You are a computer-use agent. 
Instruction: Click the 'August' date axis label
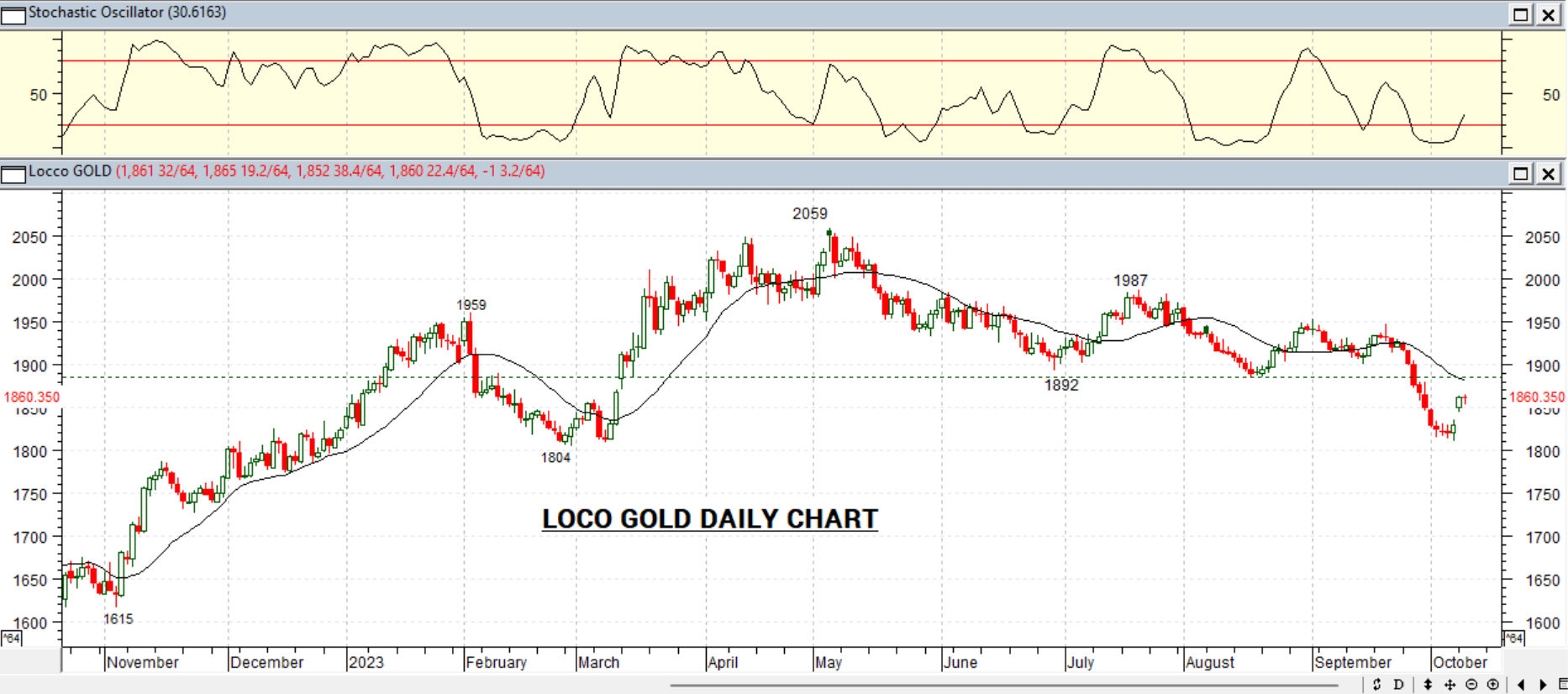1210,662
